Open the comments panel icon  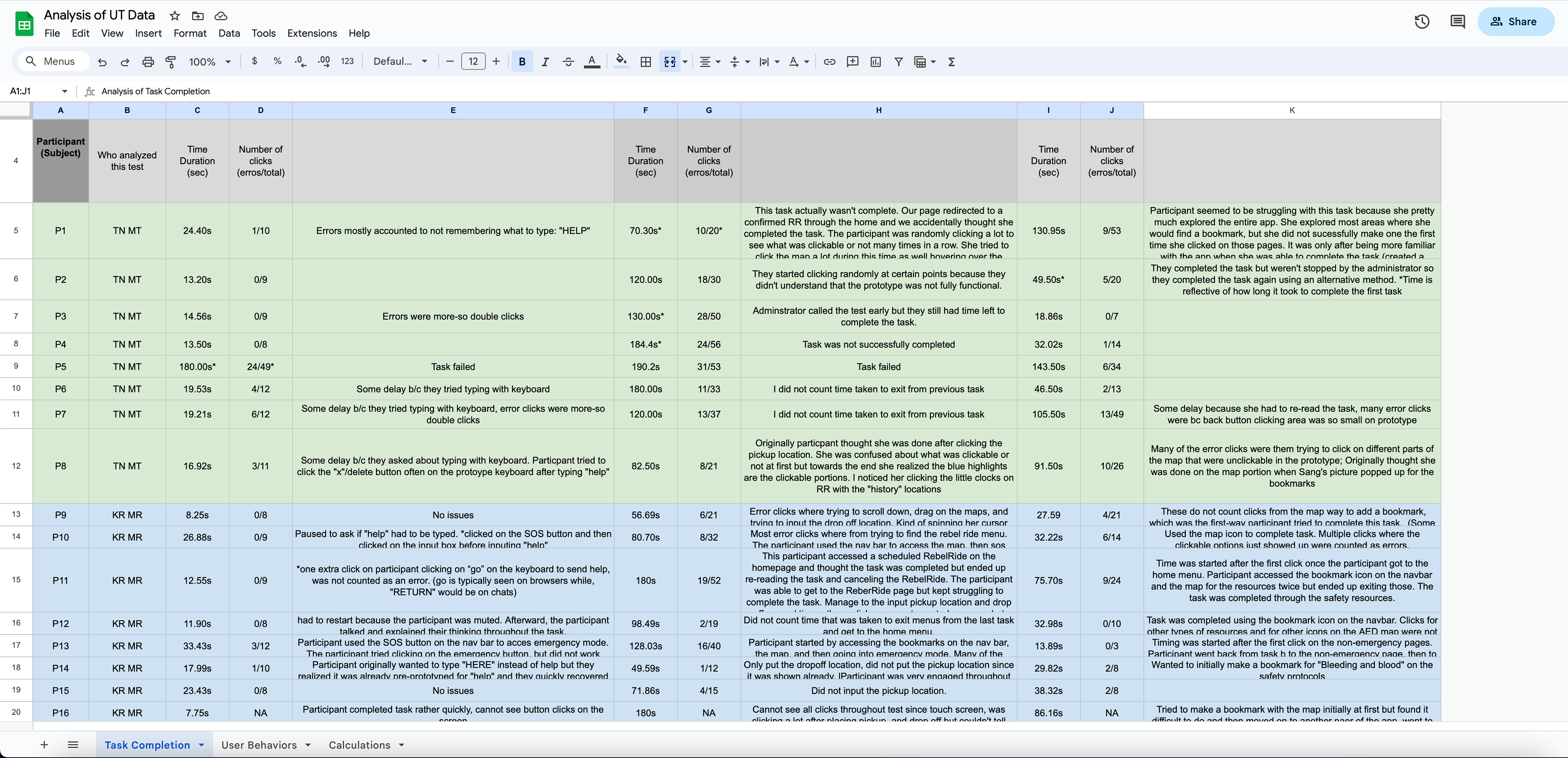pyautogui.click(x=1458, y=22)
